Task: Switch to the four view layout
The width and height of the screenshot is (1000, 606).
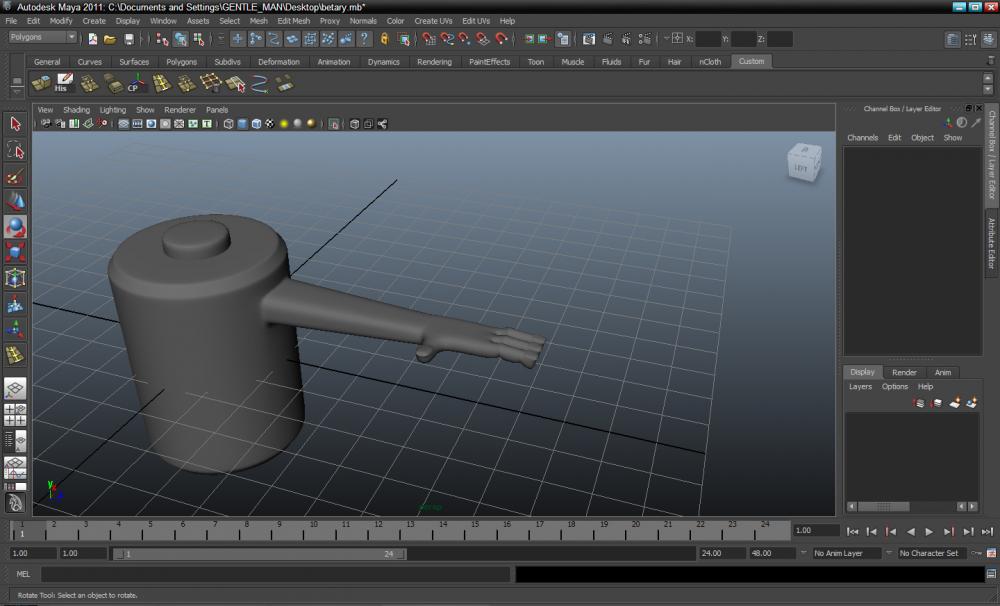Action: pyautogui.click(x=15, y=415)
